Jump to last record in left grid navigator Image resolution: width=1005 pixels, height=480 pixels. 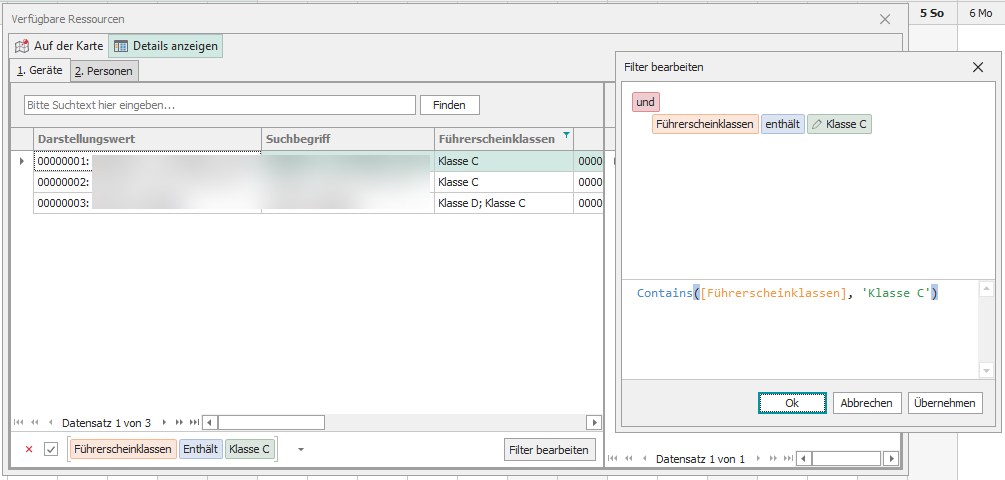[x=194, y=423]
